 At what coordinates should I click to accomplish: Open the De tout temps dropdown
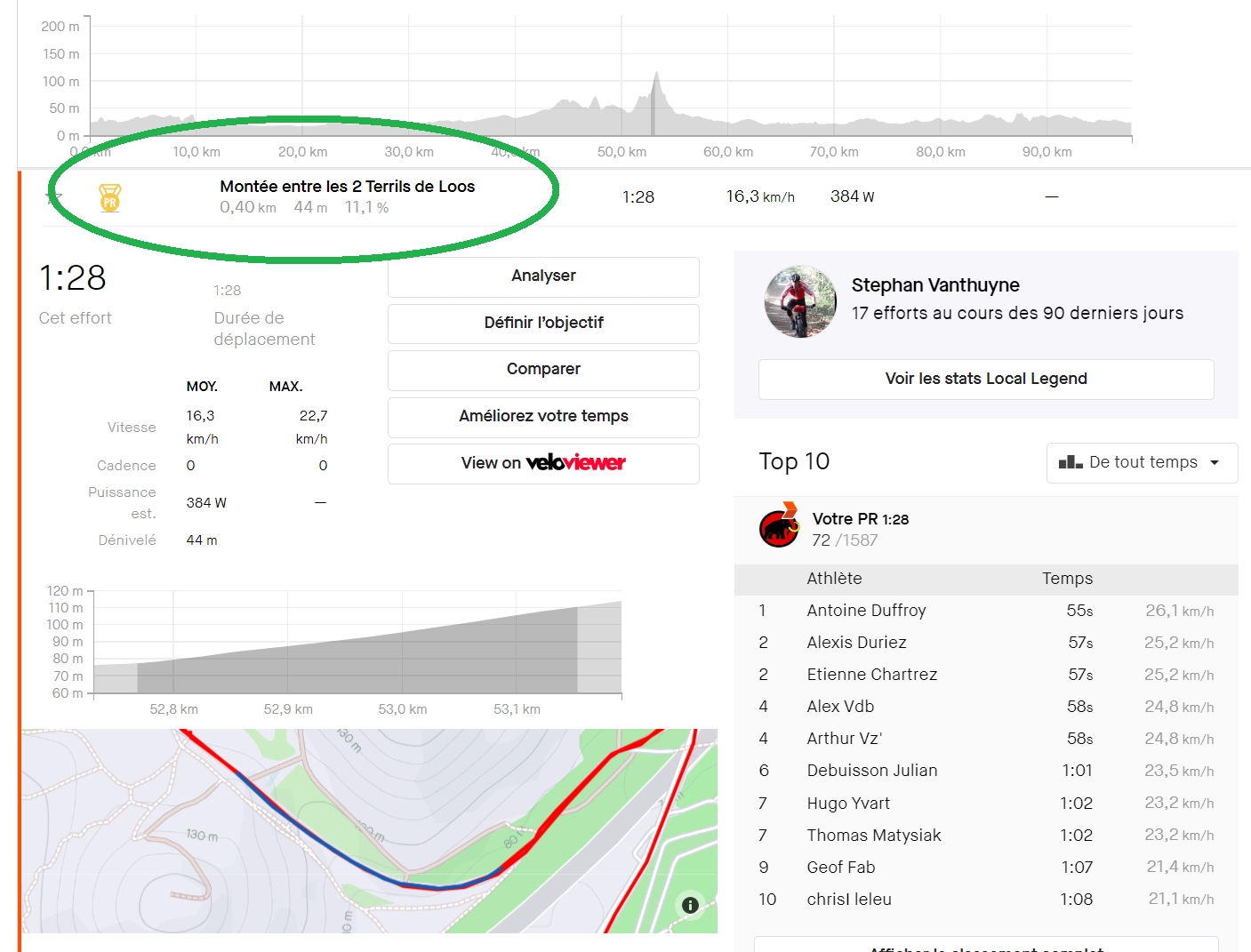[x=1142, y=462]
